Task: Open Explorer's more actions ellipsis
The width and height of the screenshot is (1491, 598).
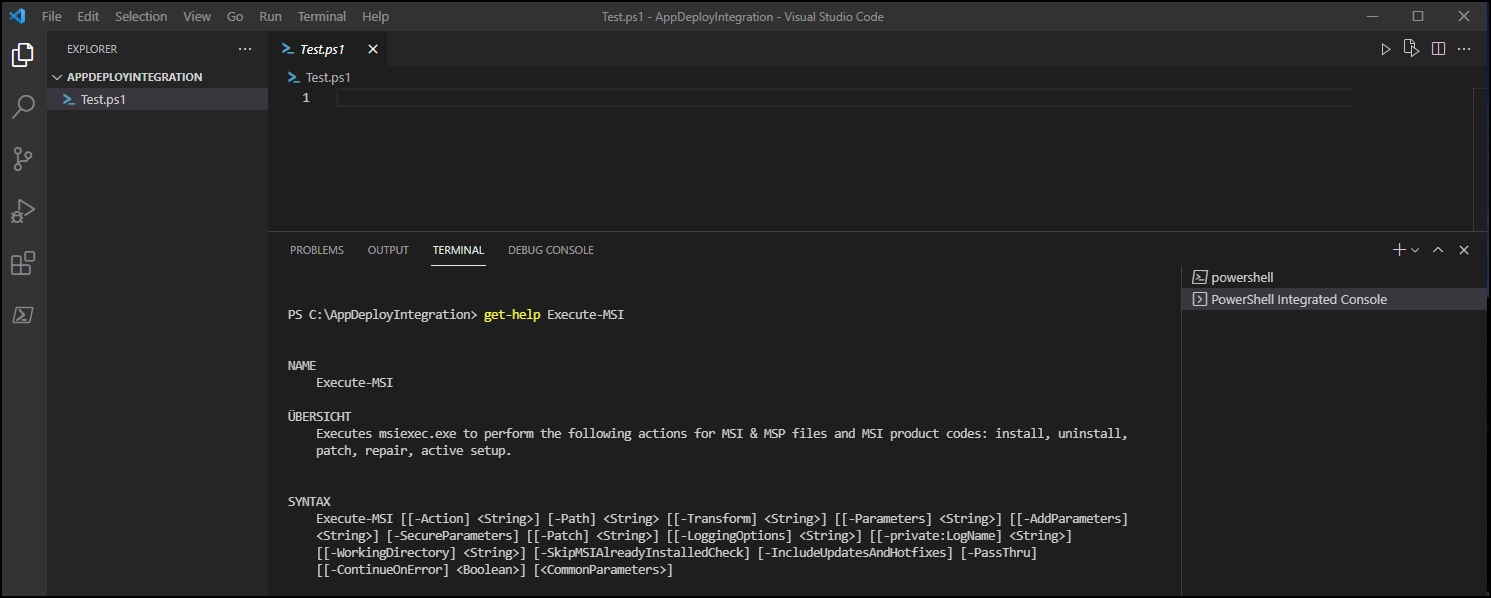Action: (245, 49)
